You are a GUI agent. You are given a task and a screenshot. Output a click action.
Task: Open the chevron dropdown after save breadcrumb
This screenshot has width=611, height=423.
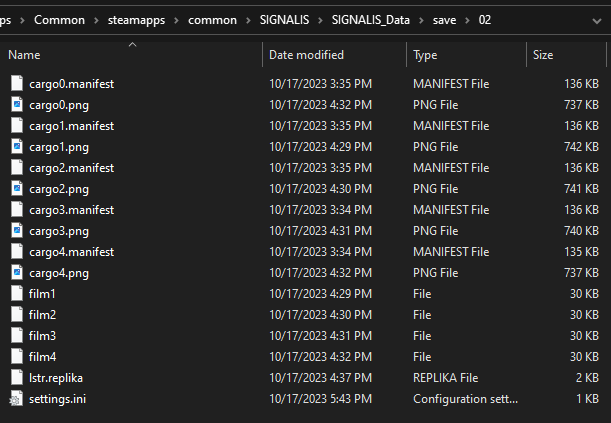tap(467, 20)
